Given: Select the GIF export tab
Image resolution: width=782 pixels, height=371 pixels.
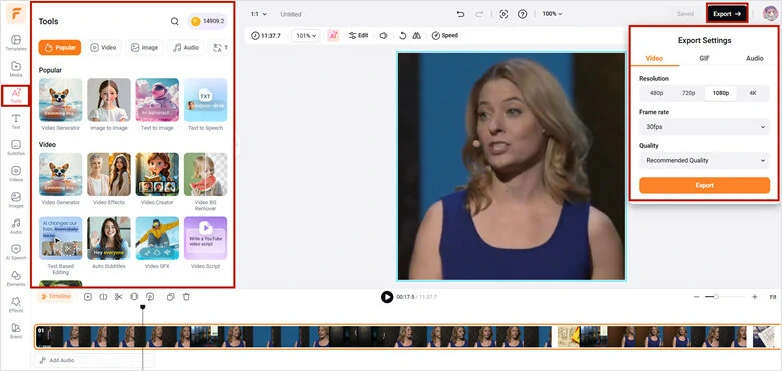Looking at the screenshot, I should point(704,58).
